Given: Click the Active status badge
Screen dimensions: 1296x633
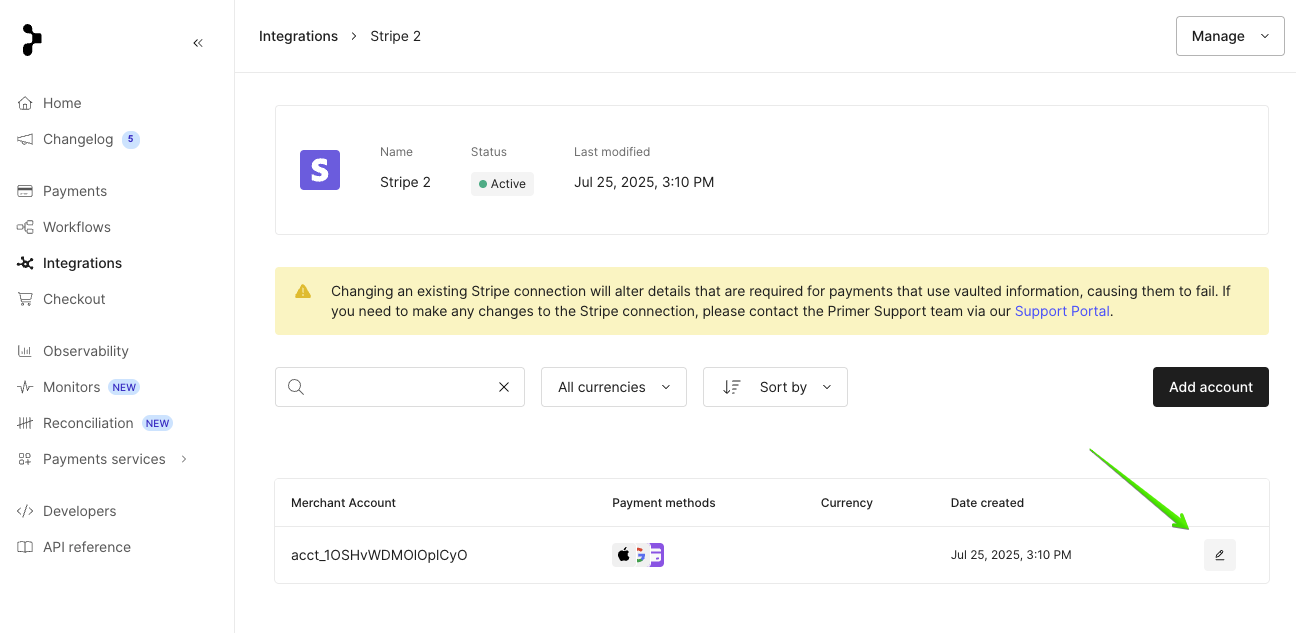Looking at the screenshot, I should (x=502, y=184).
